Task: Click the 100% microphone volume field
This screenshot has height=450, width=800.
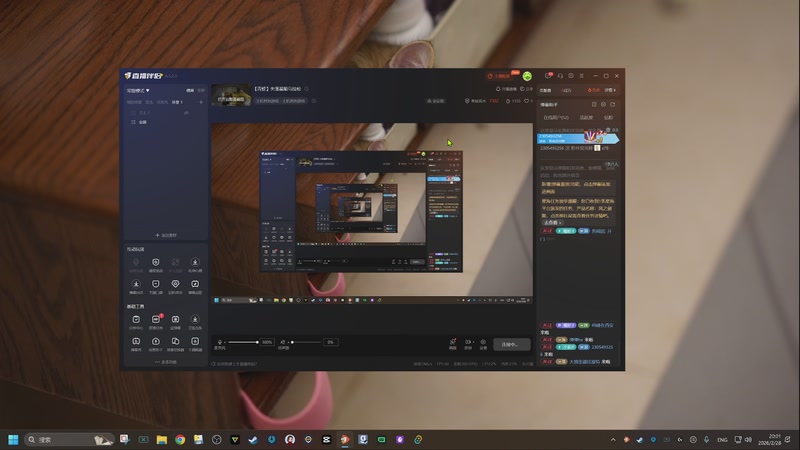Action: [x=267, y=342]
